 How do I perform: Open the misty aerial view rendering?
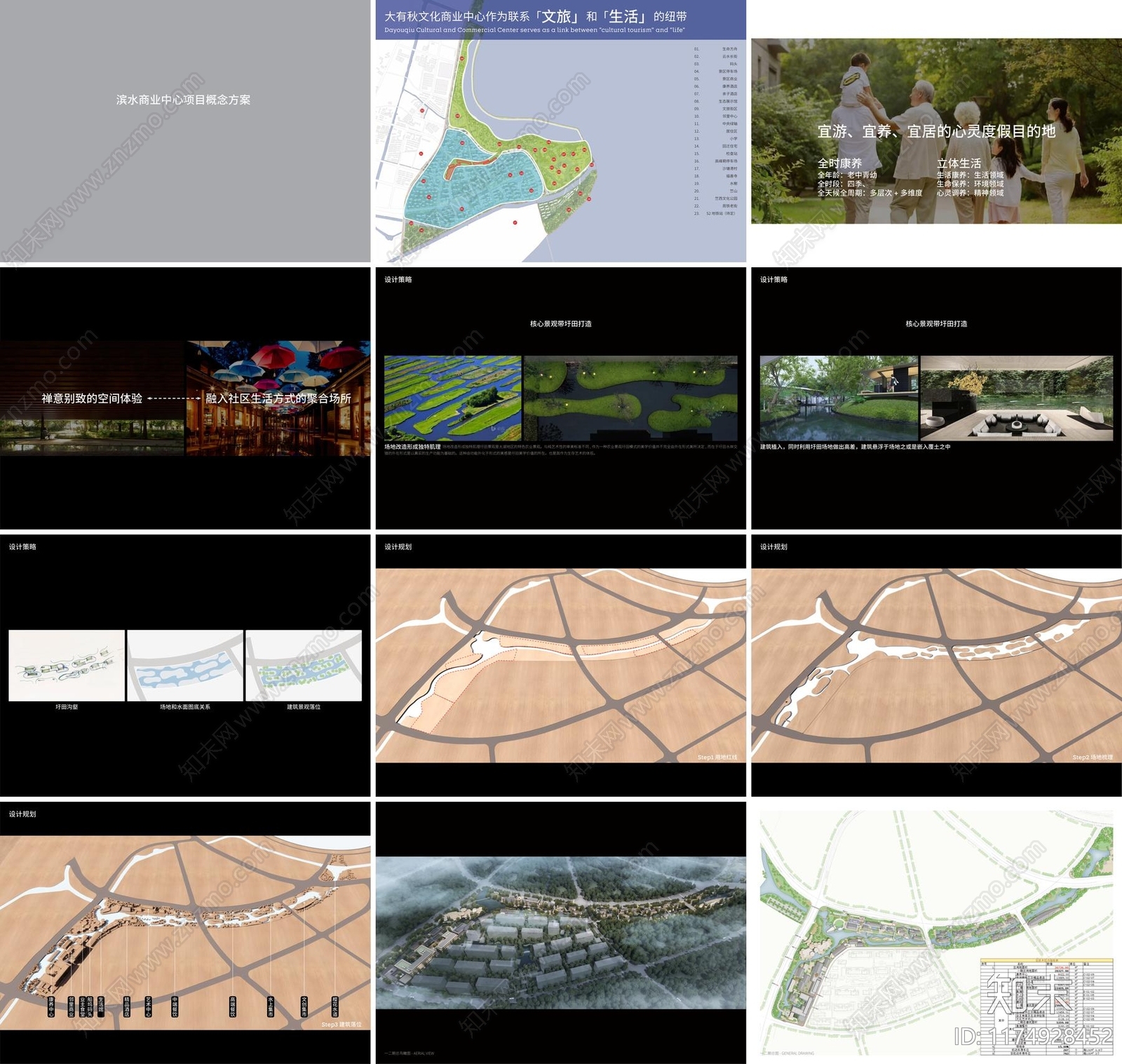(x=560, y=933)
